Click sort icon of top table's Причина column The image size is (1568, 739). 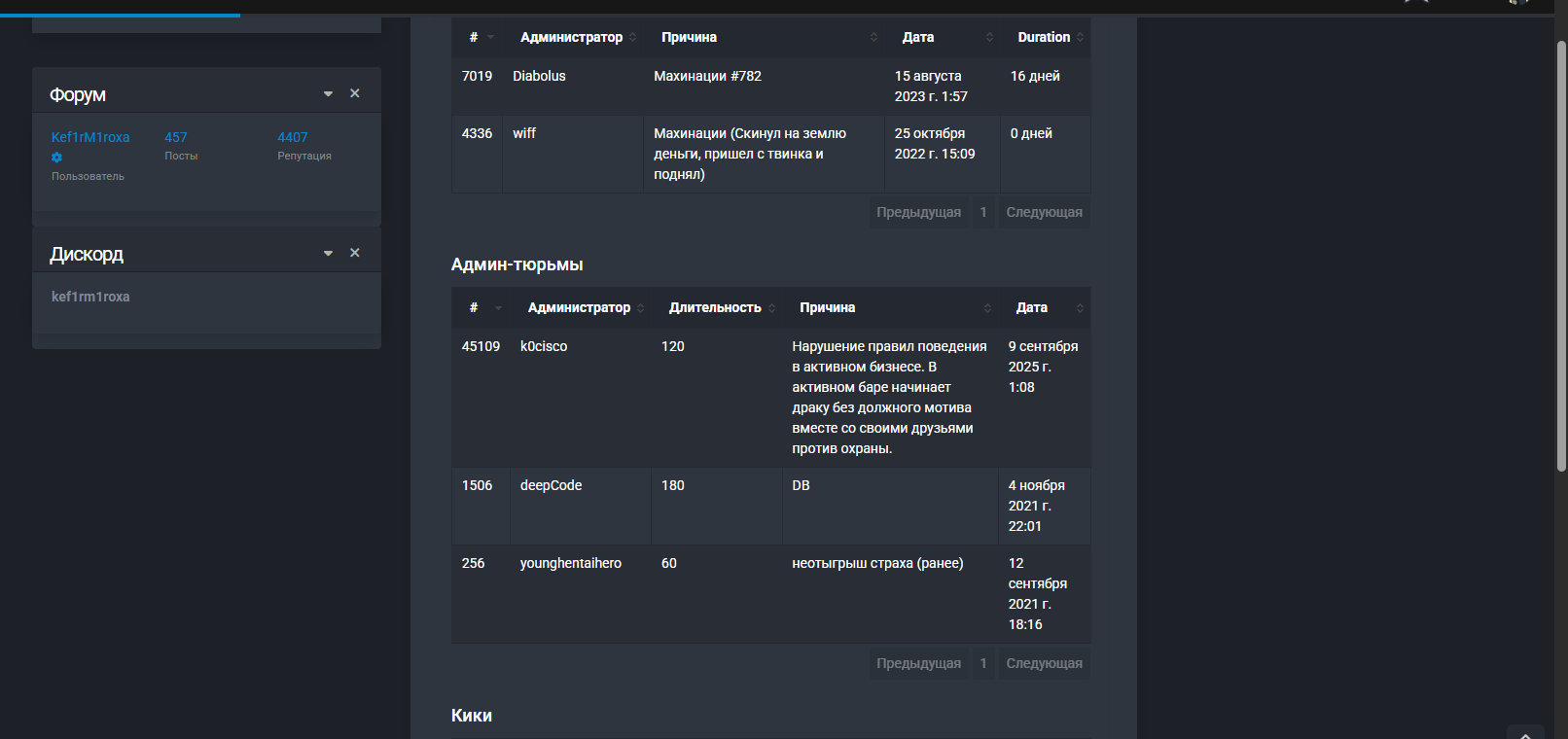[x=873, y=37]
